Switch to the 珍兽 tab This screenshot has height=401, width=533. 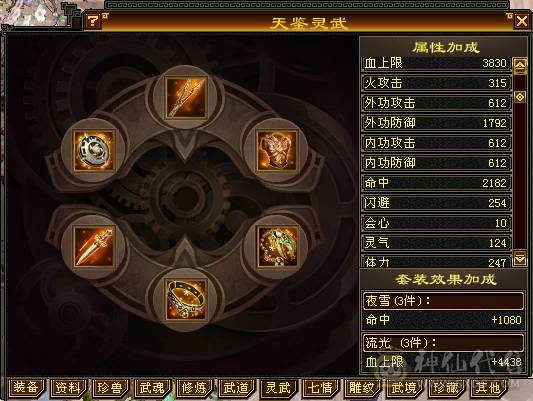[110, 388]
